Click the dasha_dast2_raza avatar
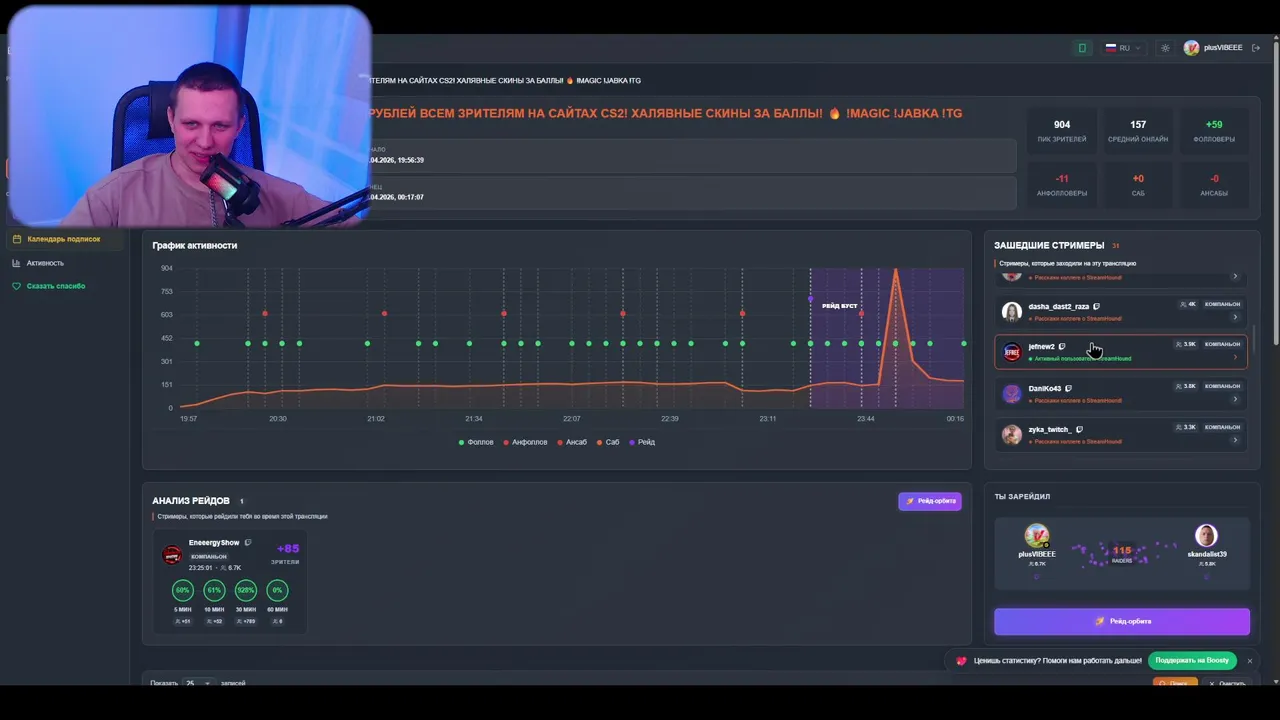1280x720 pixels. point(1012,311)
